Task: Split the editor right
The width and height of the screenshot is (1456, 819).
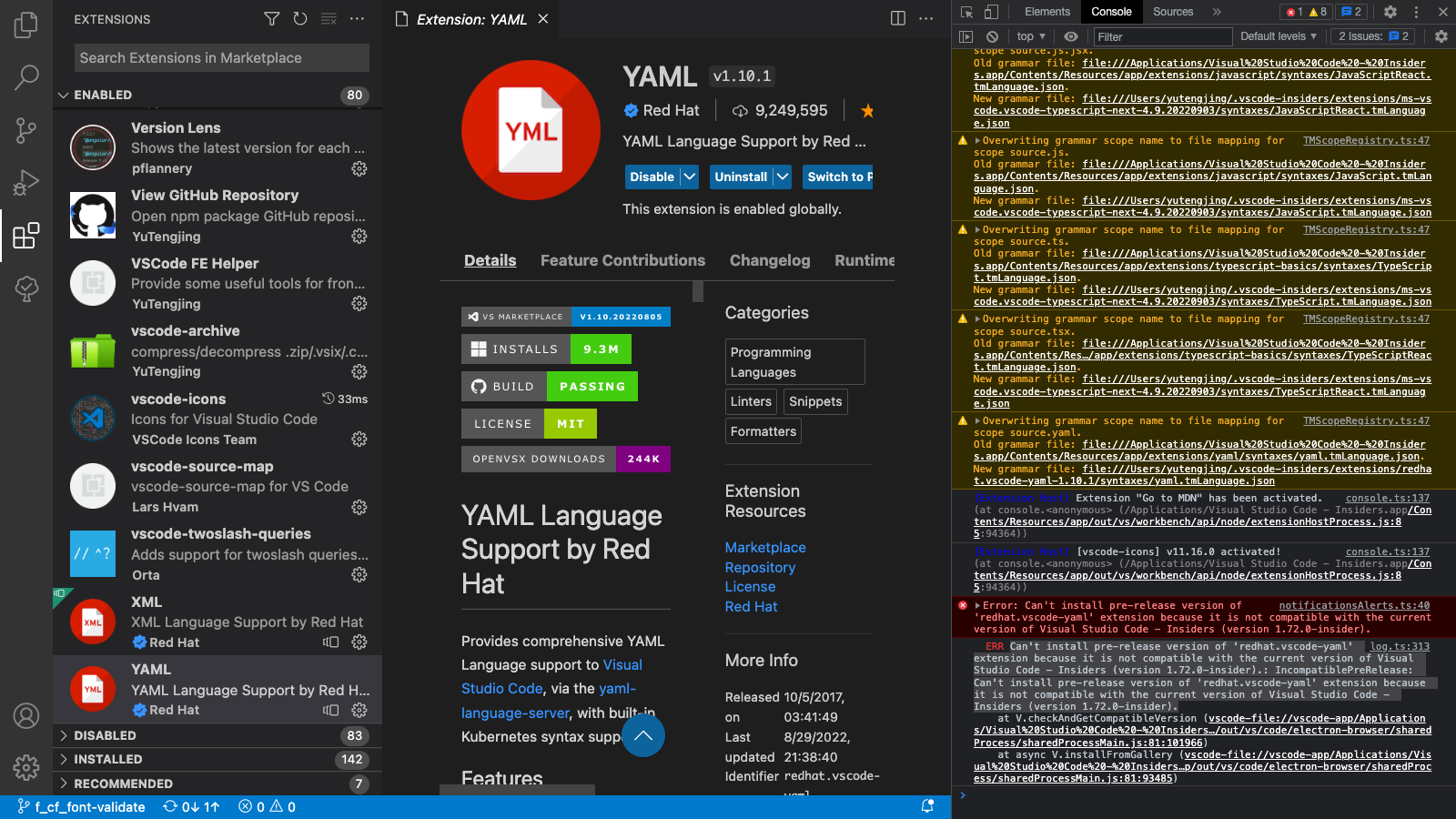Action: click(897, 18)
